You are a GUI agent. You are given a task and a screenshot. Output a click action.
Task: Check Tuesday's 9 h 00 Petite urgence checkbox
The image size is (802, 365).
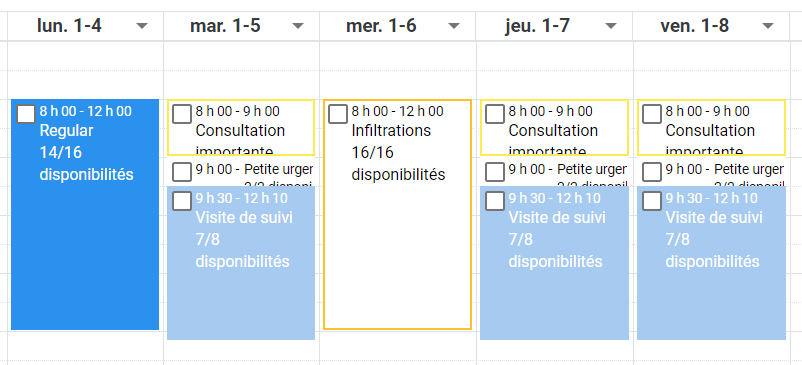tap(182, 172)
